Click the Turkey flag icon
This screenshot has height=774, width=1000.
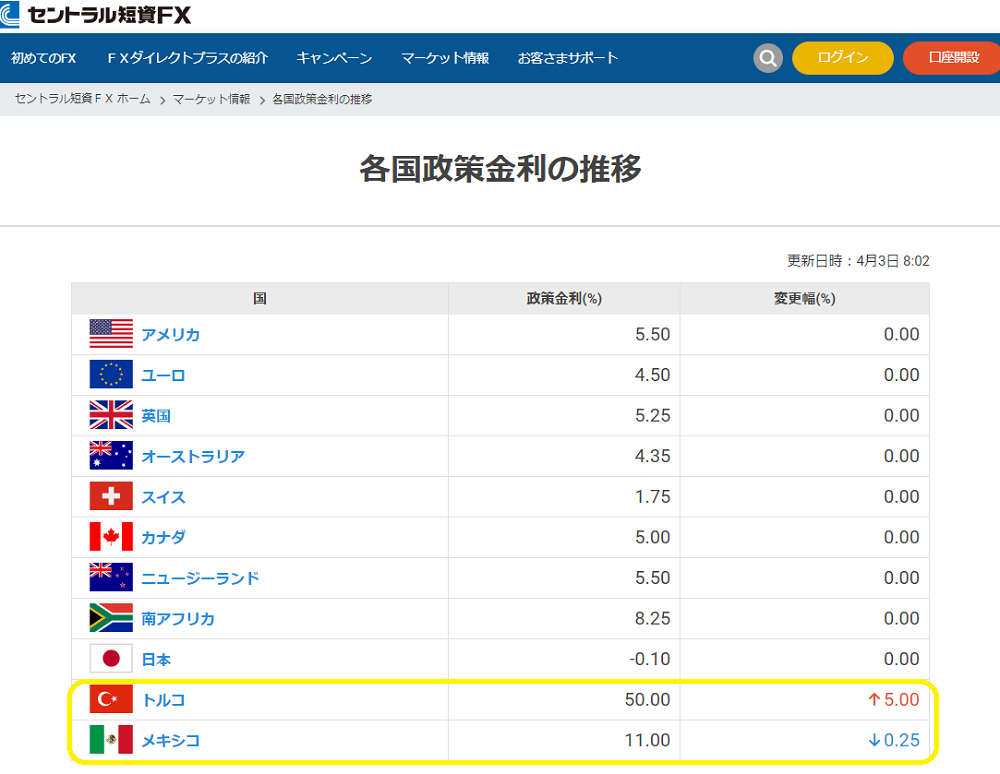tap(111, 699)
